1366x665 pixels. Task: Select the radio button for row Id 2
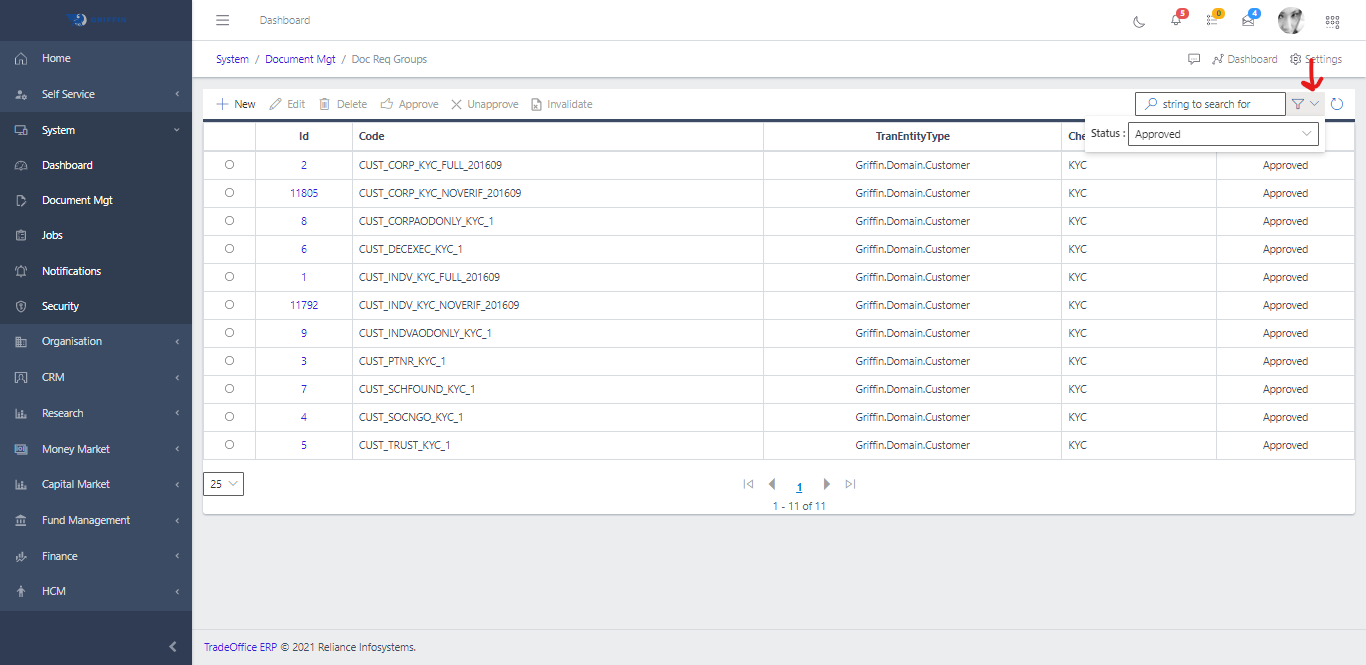229,164
